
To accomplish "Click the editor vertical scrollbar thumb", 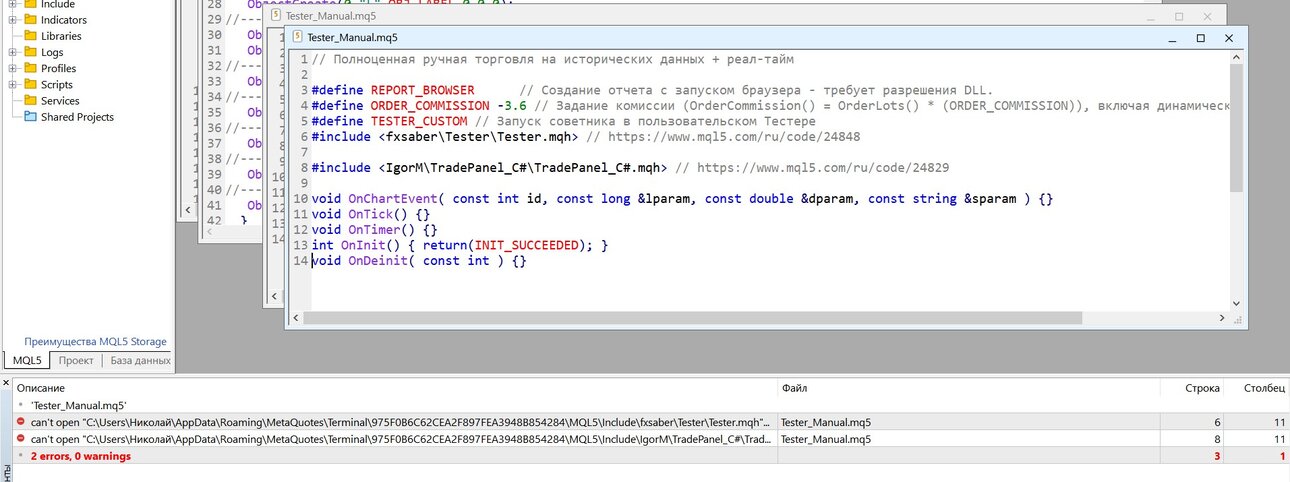I will click(1236, 129).
